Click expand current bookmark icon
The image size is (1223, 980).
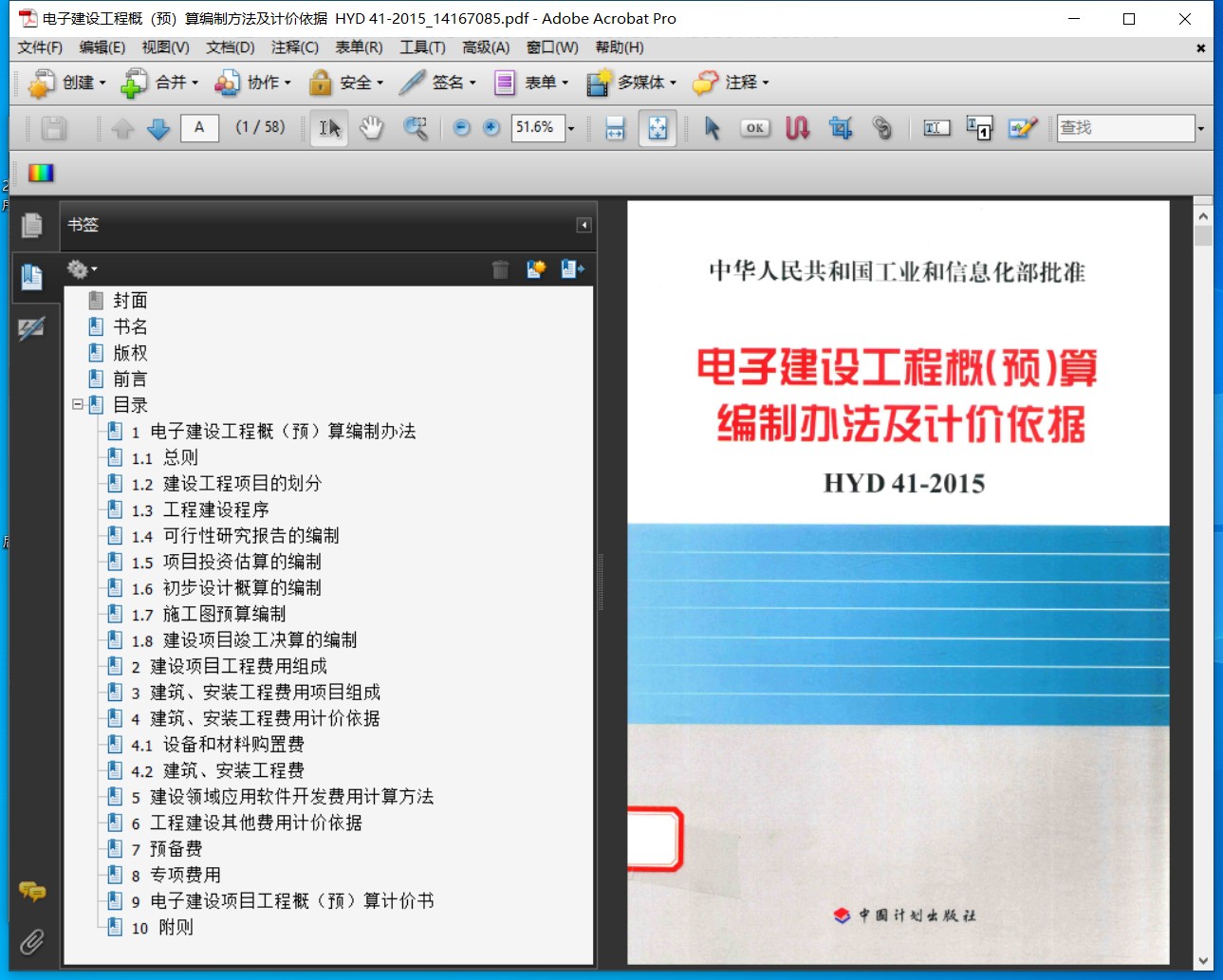[x=572, y=269]
